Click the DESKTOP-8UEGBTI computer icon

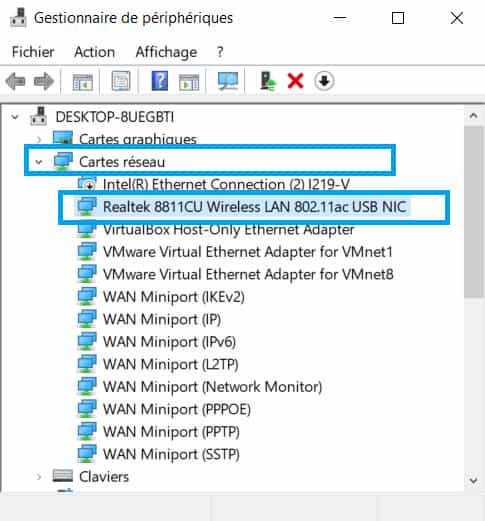pyautogui.click(x=38, y=116)
